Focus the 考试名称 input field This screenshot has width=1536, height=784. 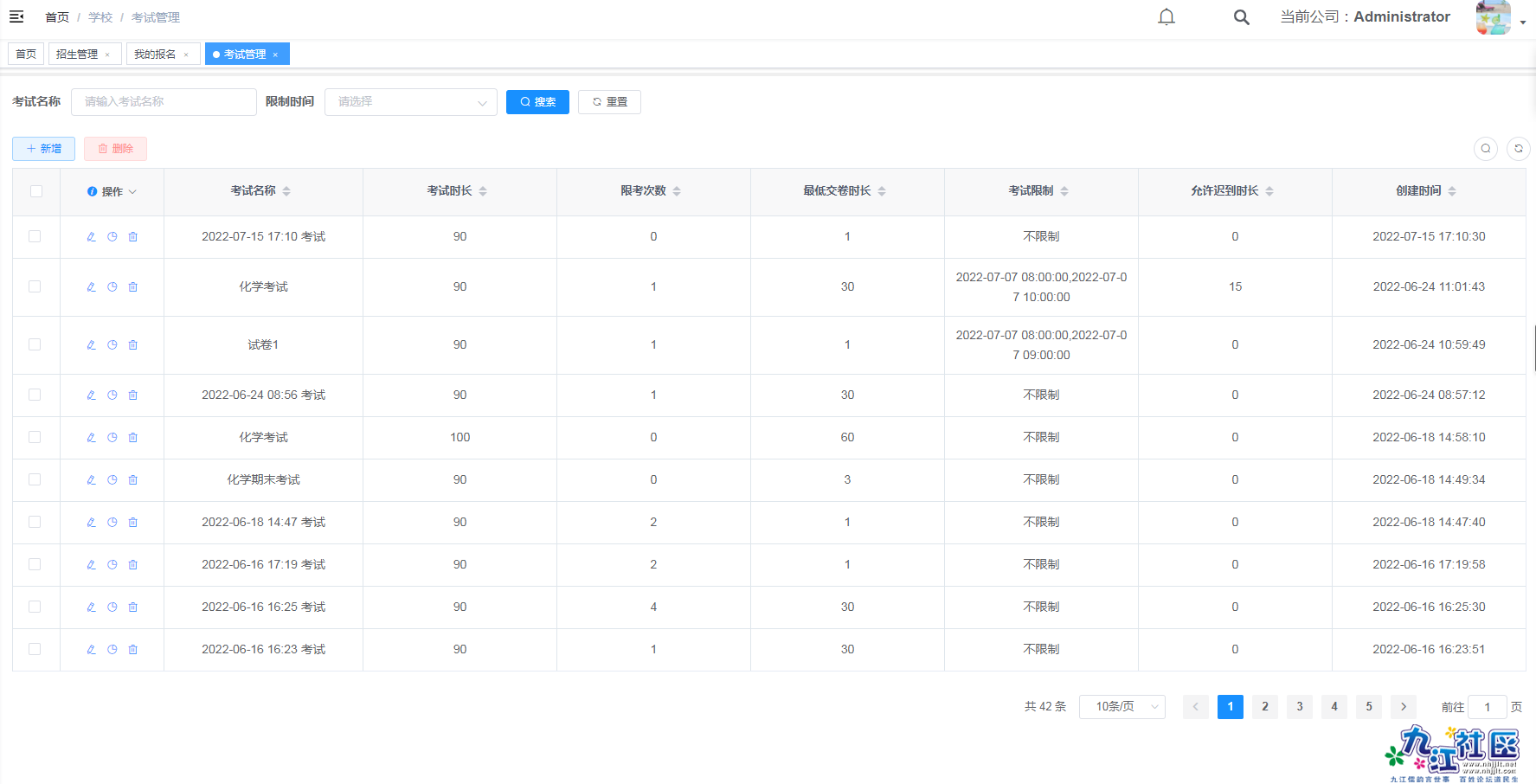tap(164, 102)
